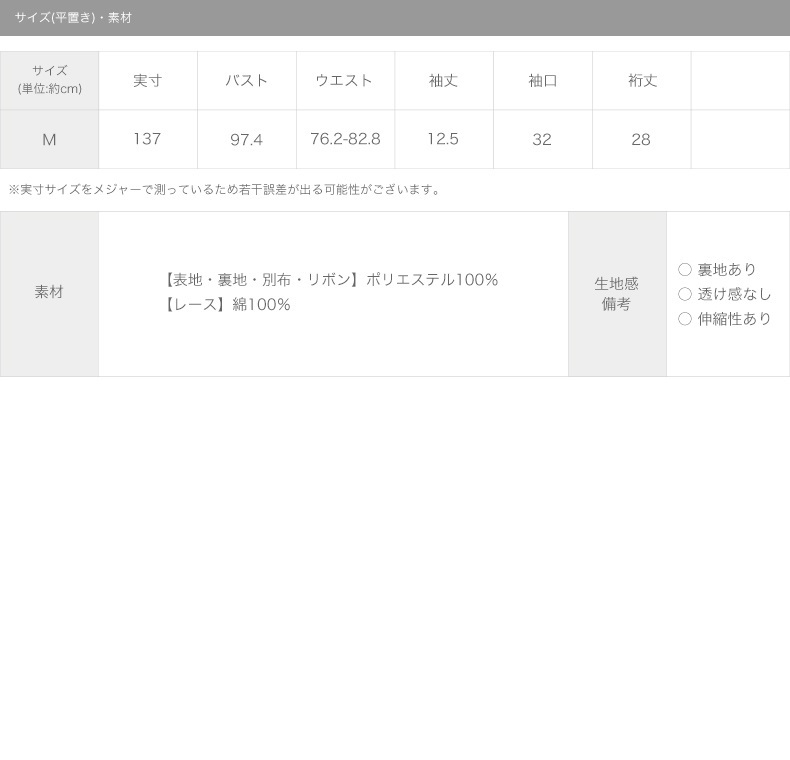Click the サイズ(平置き)・素材 header bar
The image size is (790, 760).
[x=395, y=18]
